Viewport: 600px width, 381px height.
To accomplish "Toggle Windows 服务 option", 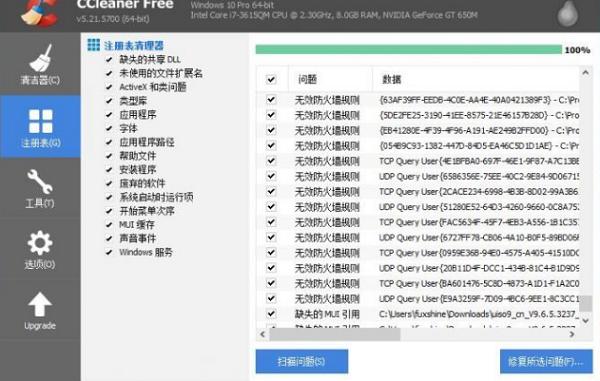I will pos(109,252).
